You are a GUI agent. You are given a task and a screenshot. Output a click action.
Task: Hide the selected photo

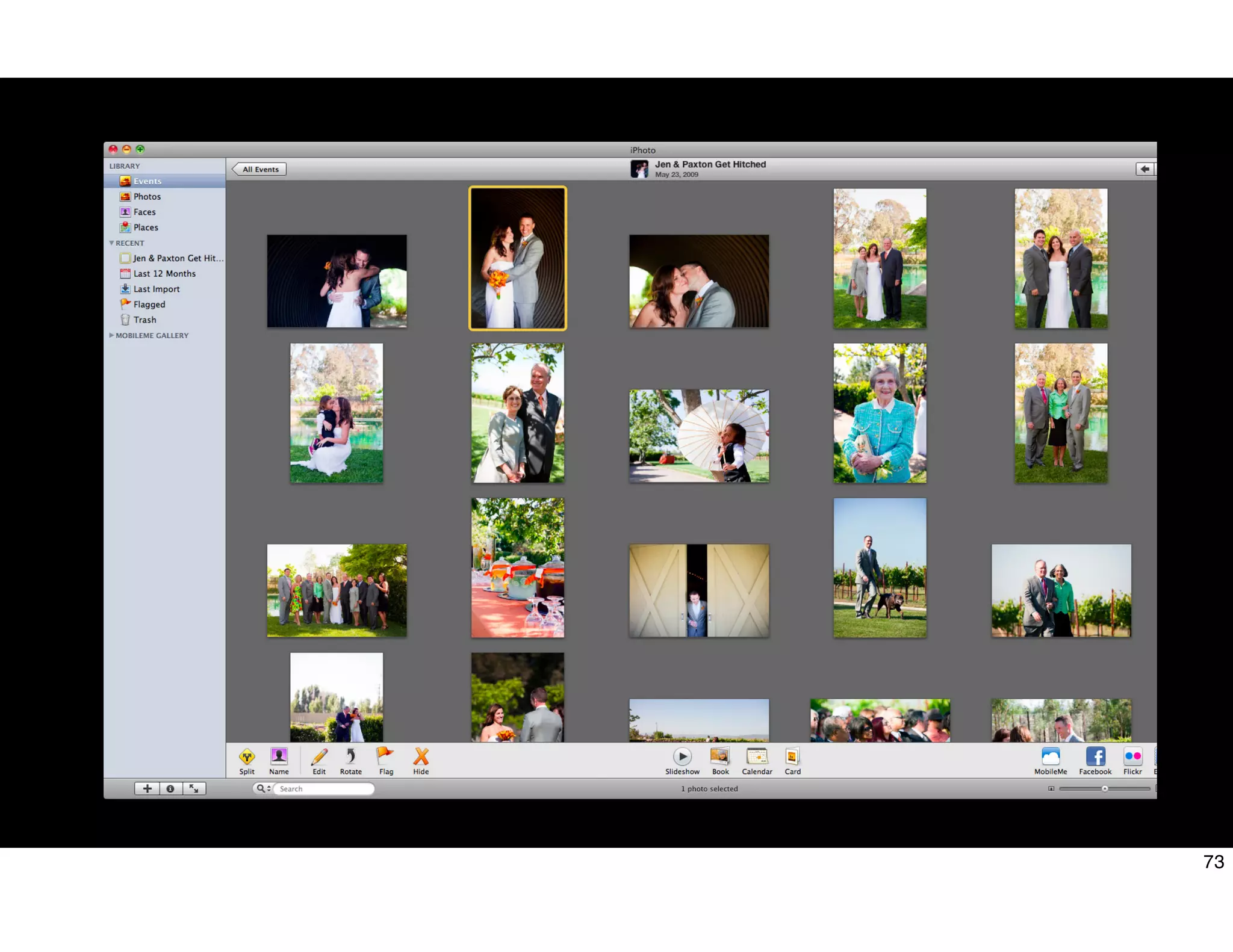pyautogui.click(x=421, y=757)
